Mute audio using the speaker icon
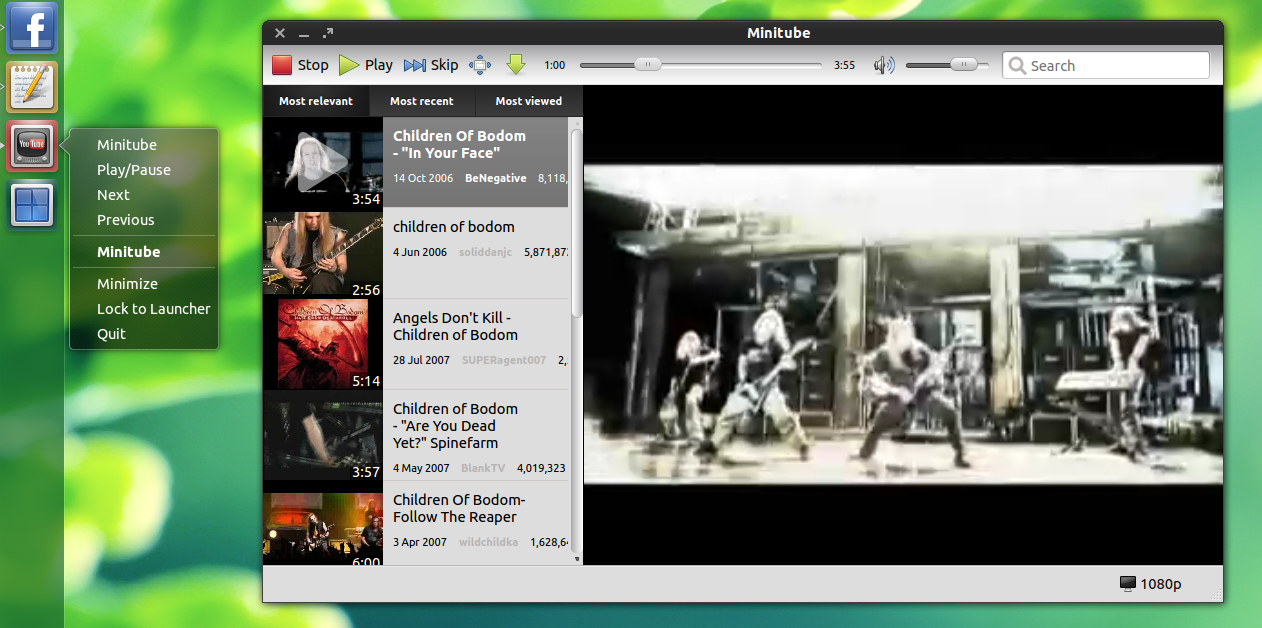This screenshot has height=628, width=1262. click(883, 65)
